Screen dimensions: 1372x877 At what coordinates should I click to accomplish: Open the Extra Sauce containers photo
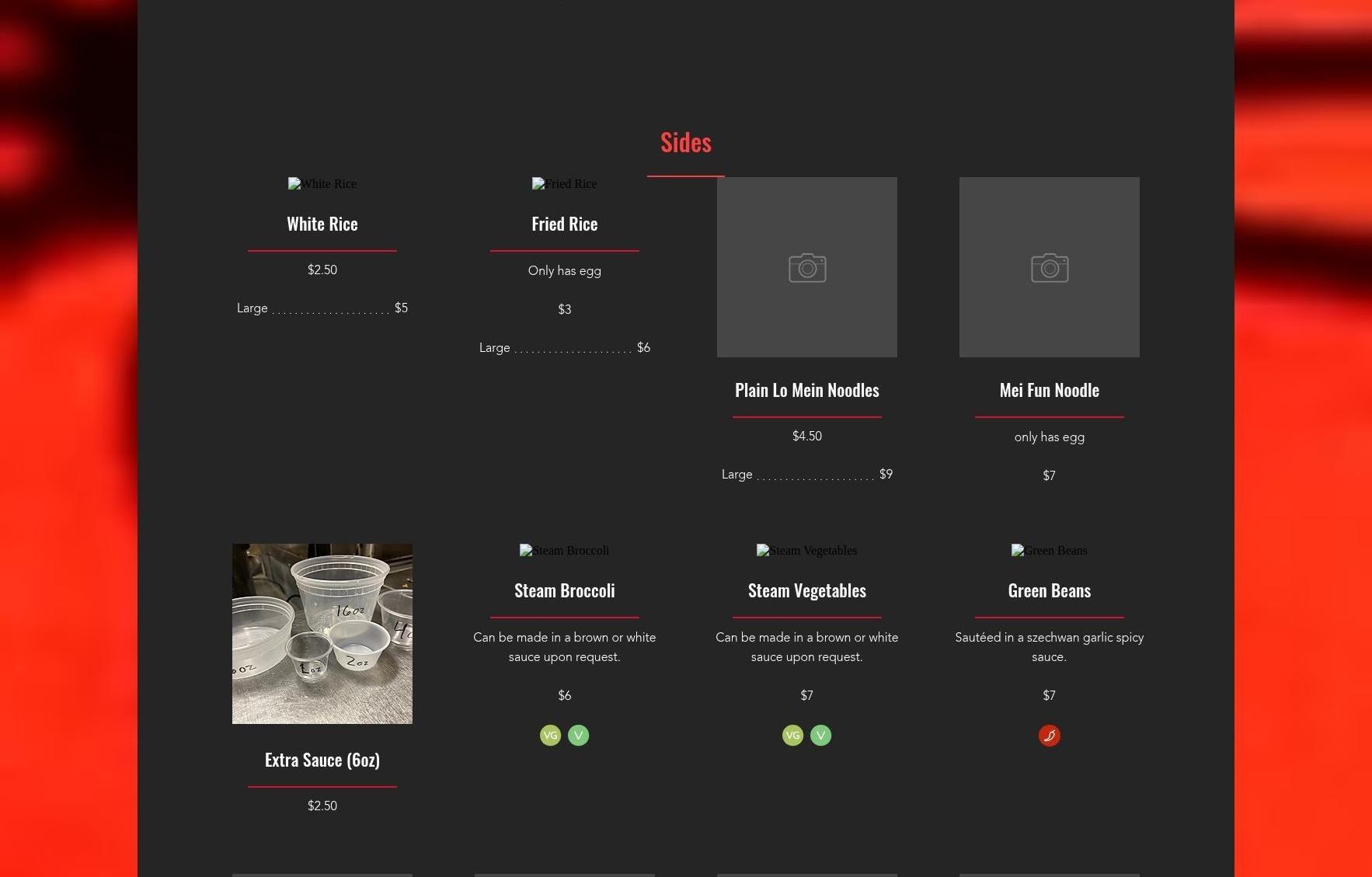tap(322, 634)
